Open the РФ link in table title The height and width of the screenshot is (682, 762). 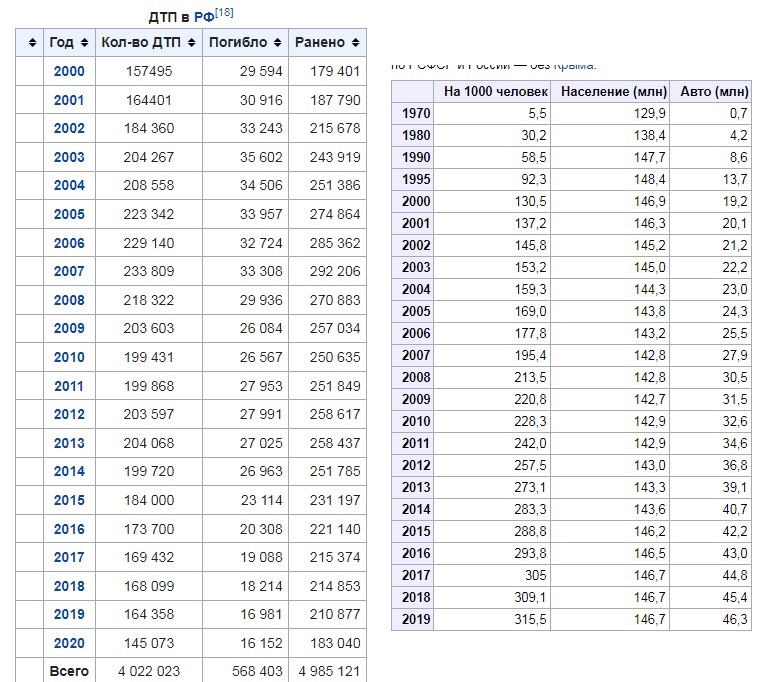click(204, 17)
